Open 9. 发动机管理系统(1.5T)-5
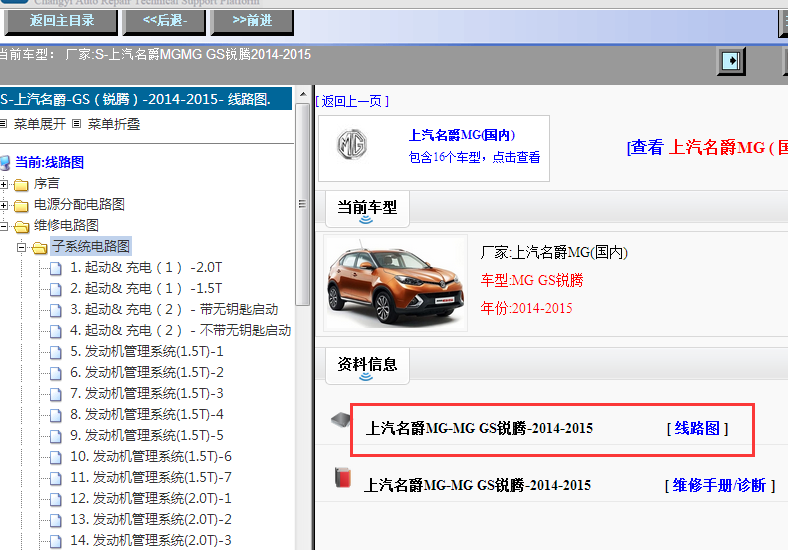The image size is (788, 550). [147, 435]
